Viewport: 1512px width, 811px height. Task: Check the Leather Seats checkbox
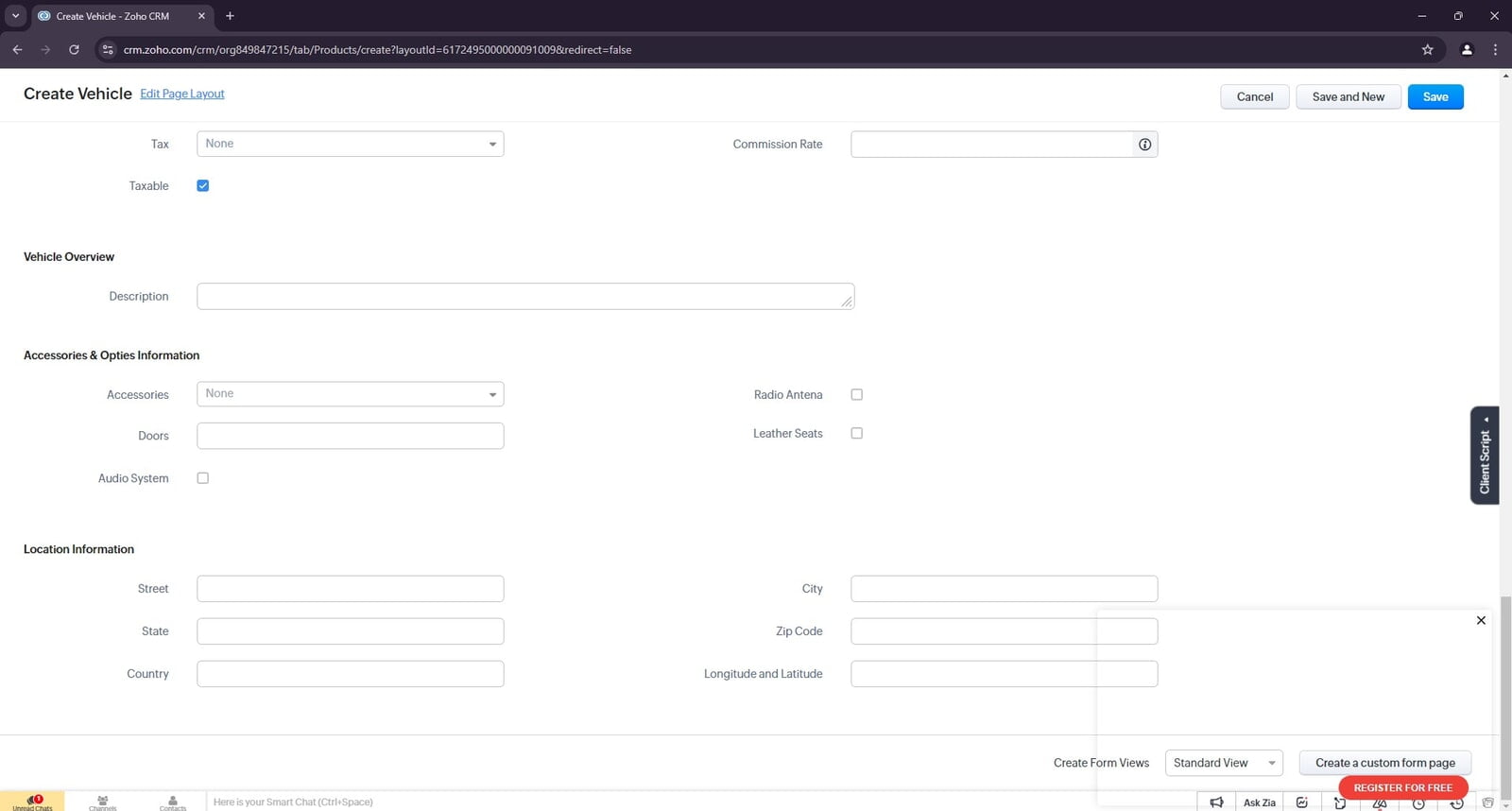[x=856, y=434]
